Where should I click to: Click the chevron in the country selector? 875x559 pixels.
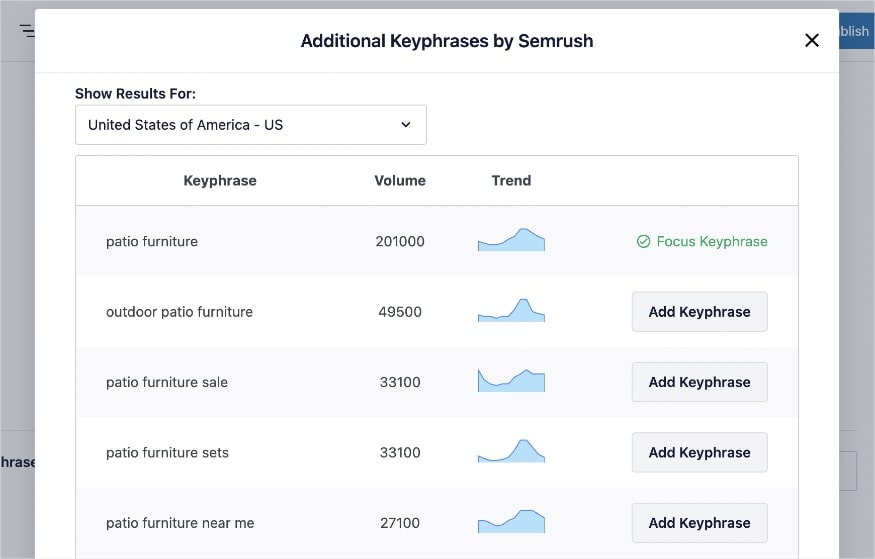406,124
